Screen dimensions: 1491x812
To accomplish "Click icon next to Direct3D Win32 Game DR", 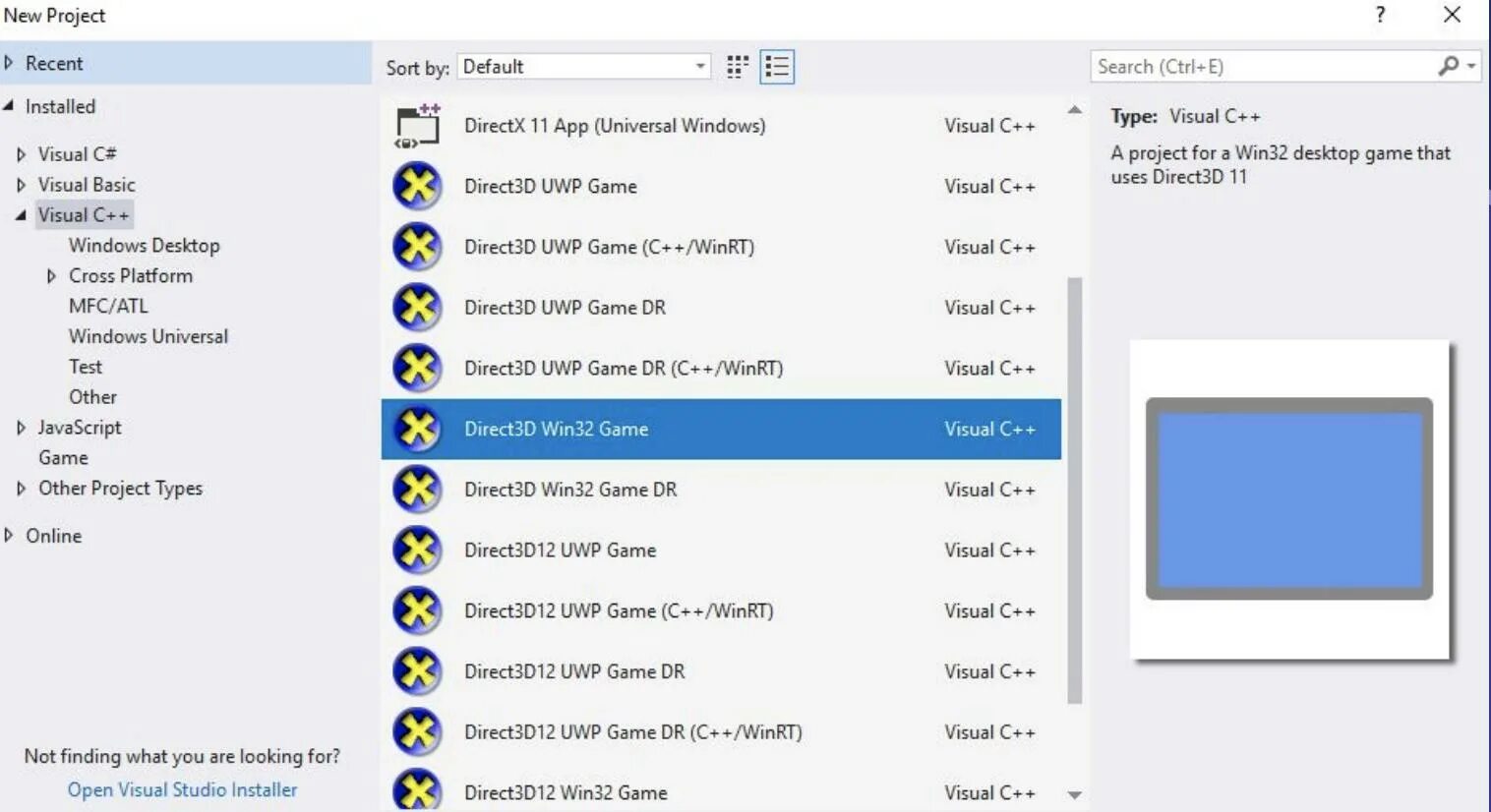I will click(418, 490).
